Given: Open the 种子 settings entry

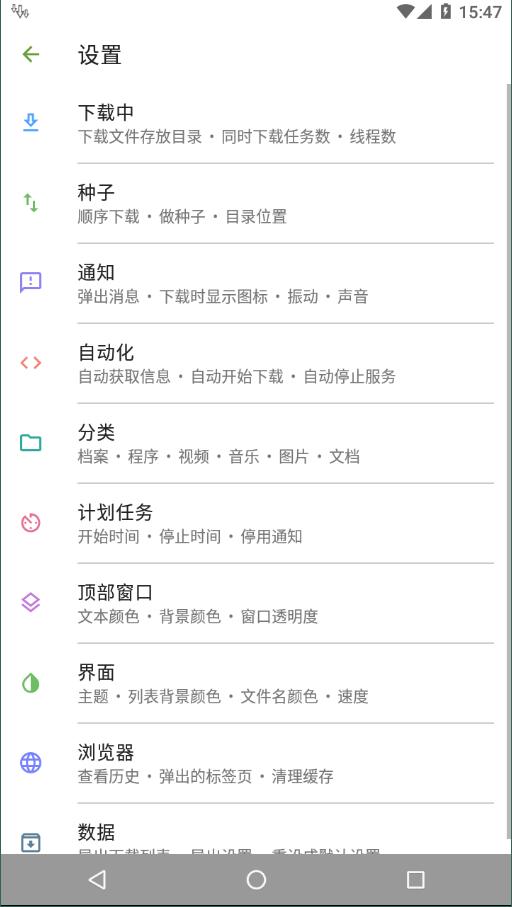Looking at the screenshot, I should (x=256, y=203).
